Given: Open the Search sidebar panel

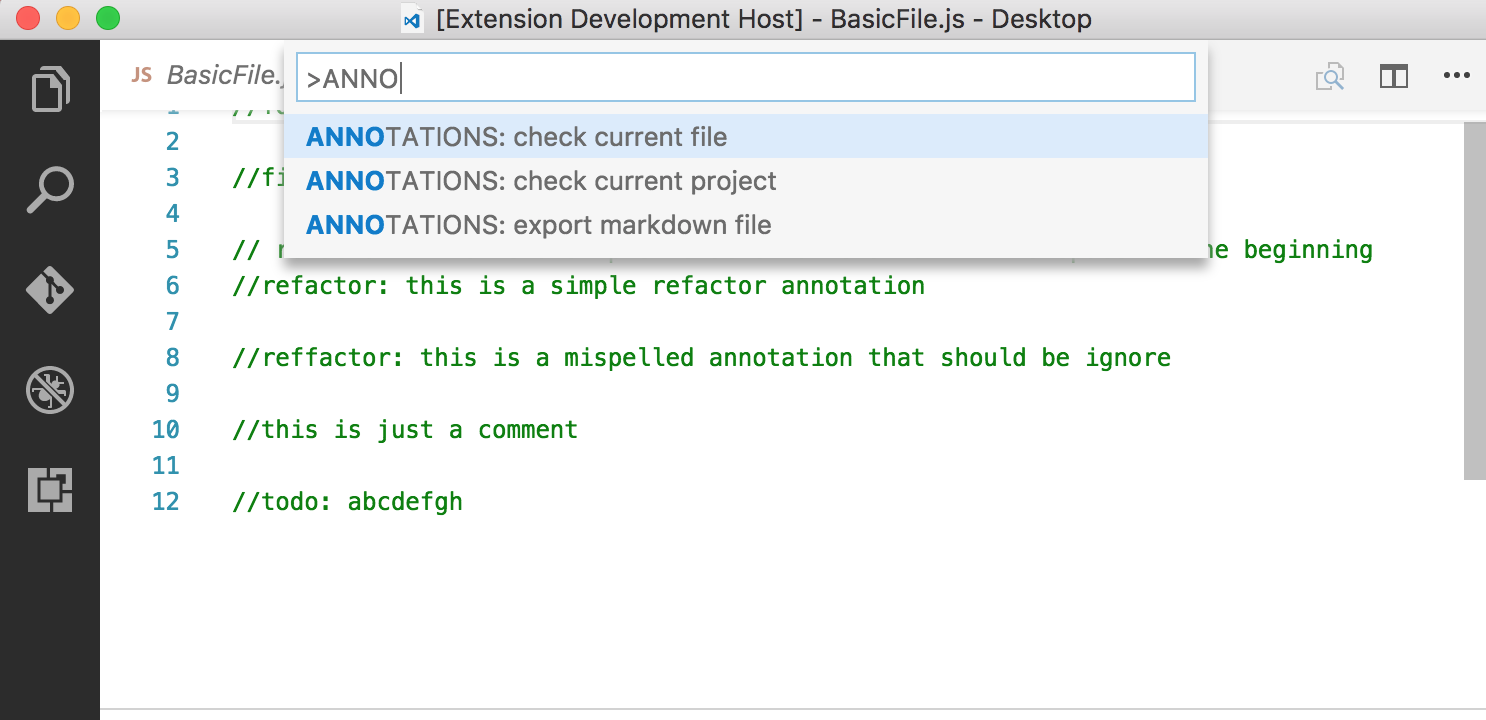Looking at the screenshot, I should point(49,189).
